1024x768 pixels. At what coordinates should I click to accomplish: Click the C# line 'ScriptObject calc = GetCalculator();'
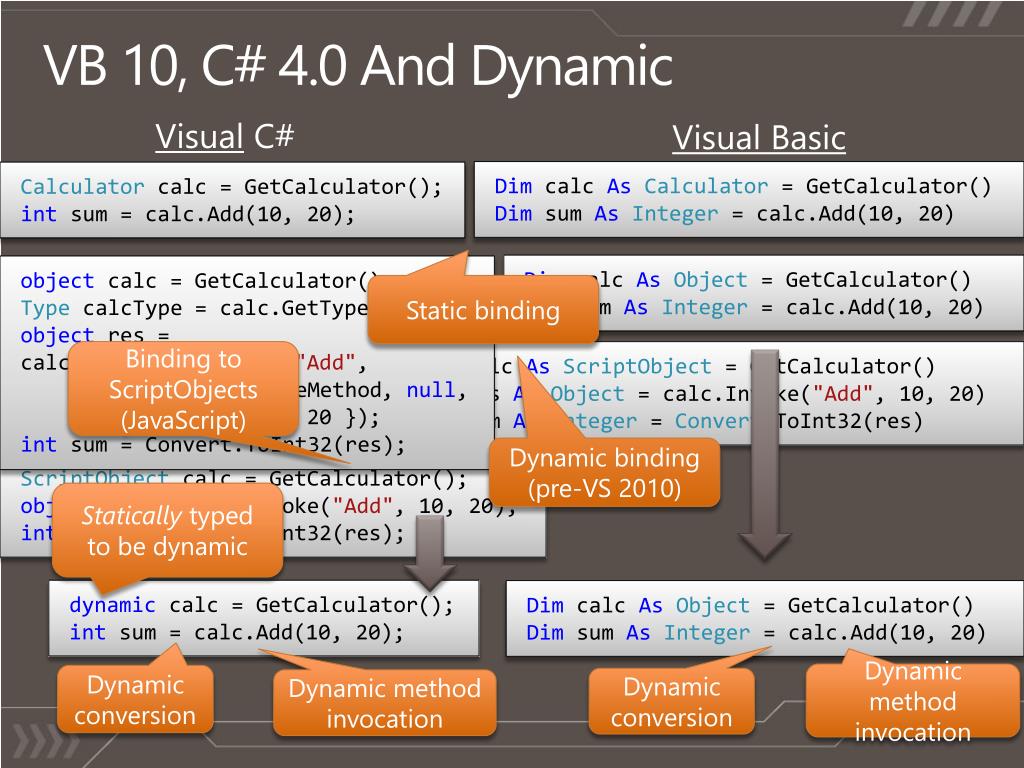(x=244, y=479)
